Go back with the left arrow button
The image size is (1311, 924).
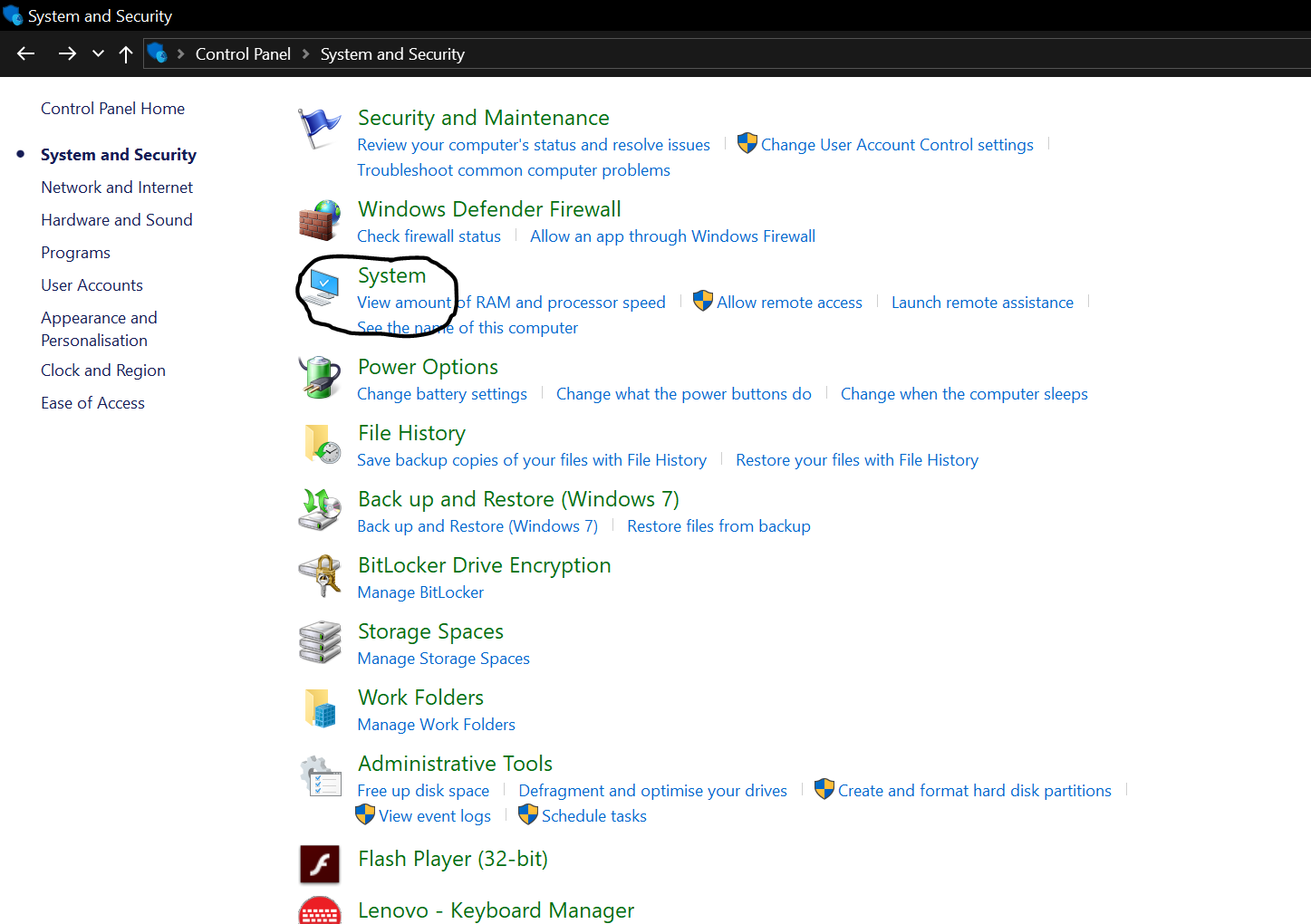pos(25,54)
